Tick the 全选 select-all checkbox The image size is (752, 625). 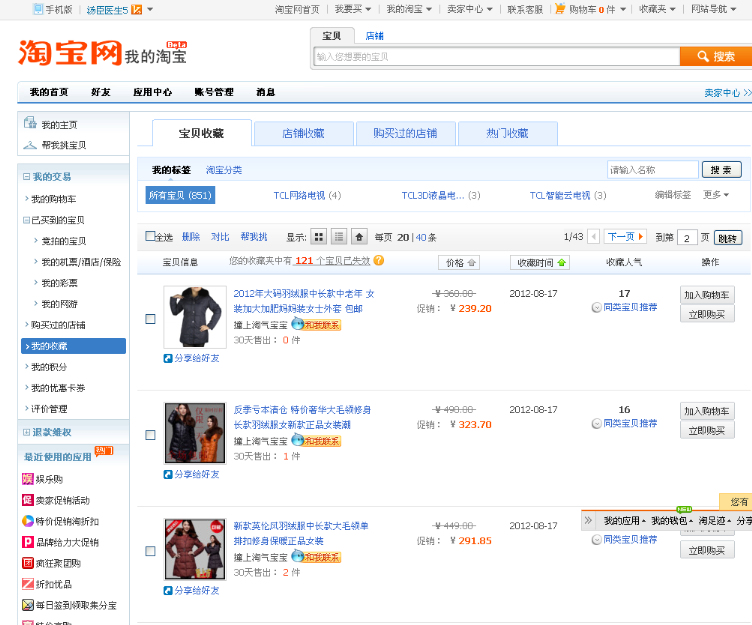coord(150,236)
